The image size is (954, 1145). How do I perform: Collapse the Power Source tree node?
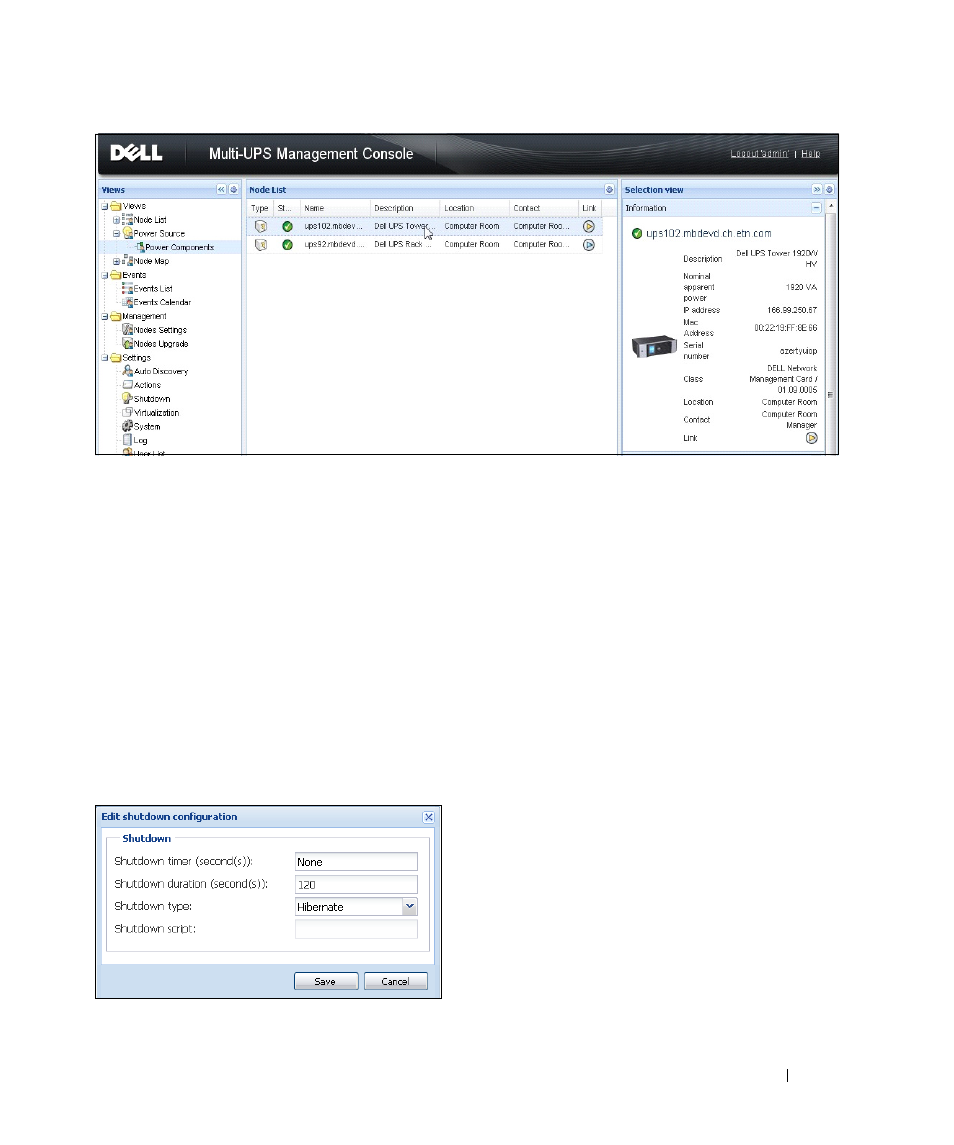click(x=116, y=234)
